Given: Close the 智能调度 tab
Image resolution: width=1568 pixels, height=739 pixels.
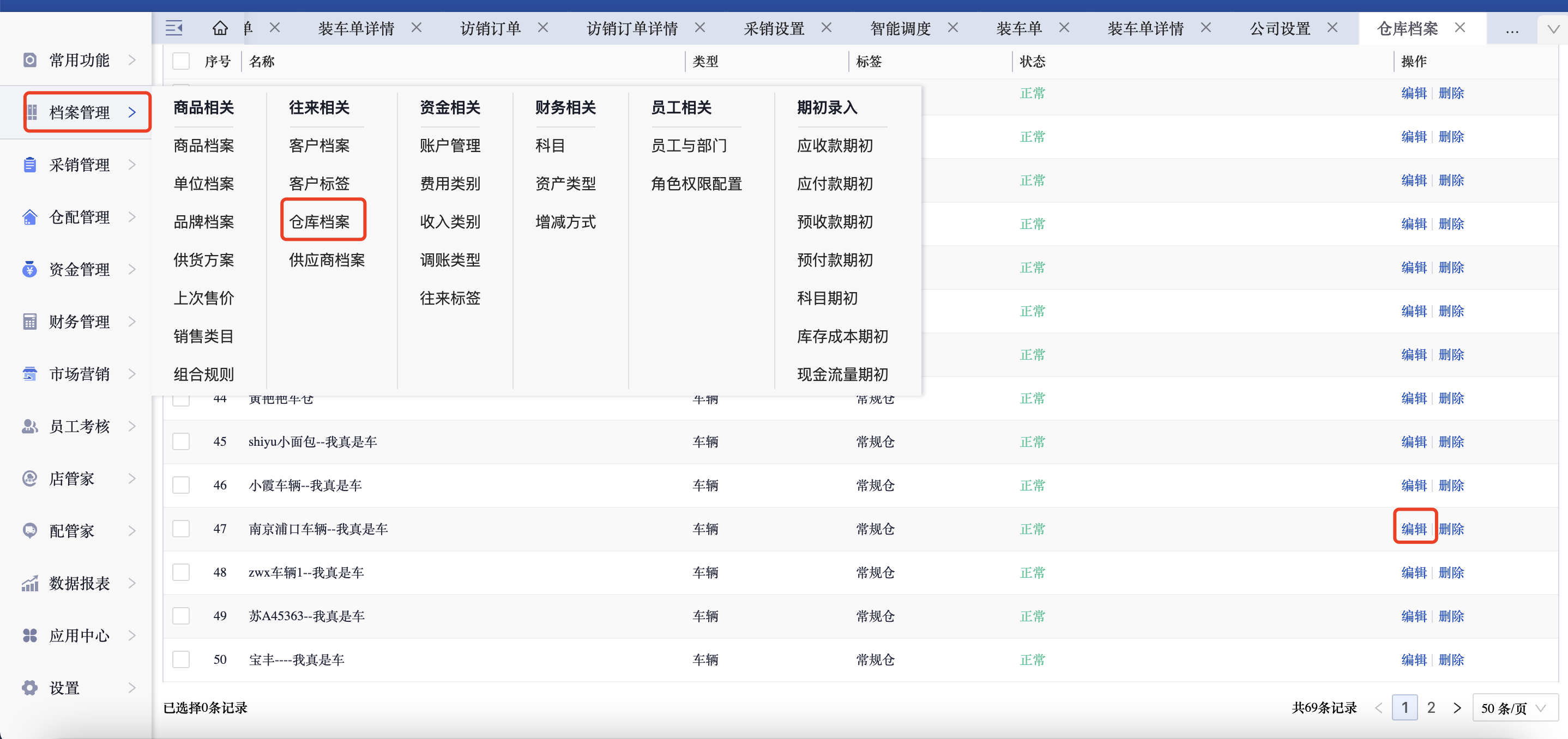Looking at the screenshot, I should [953, 28].
